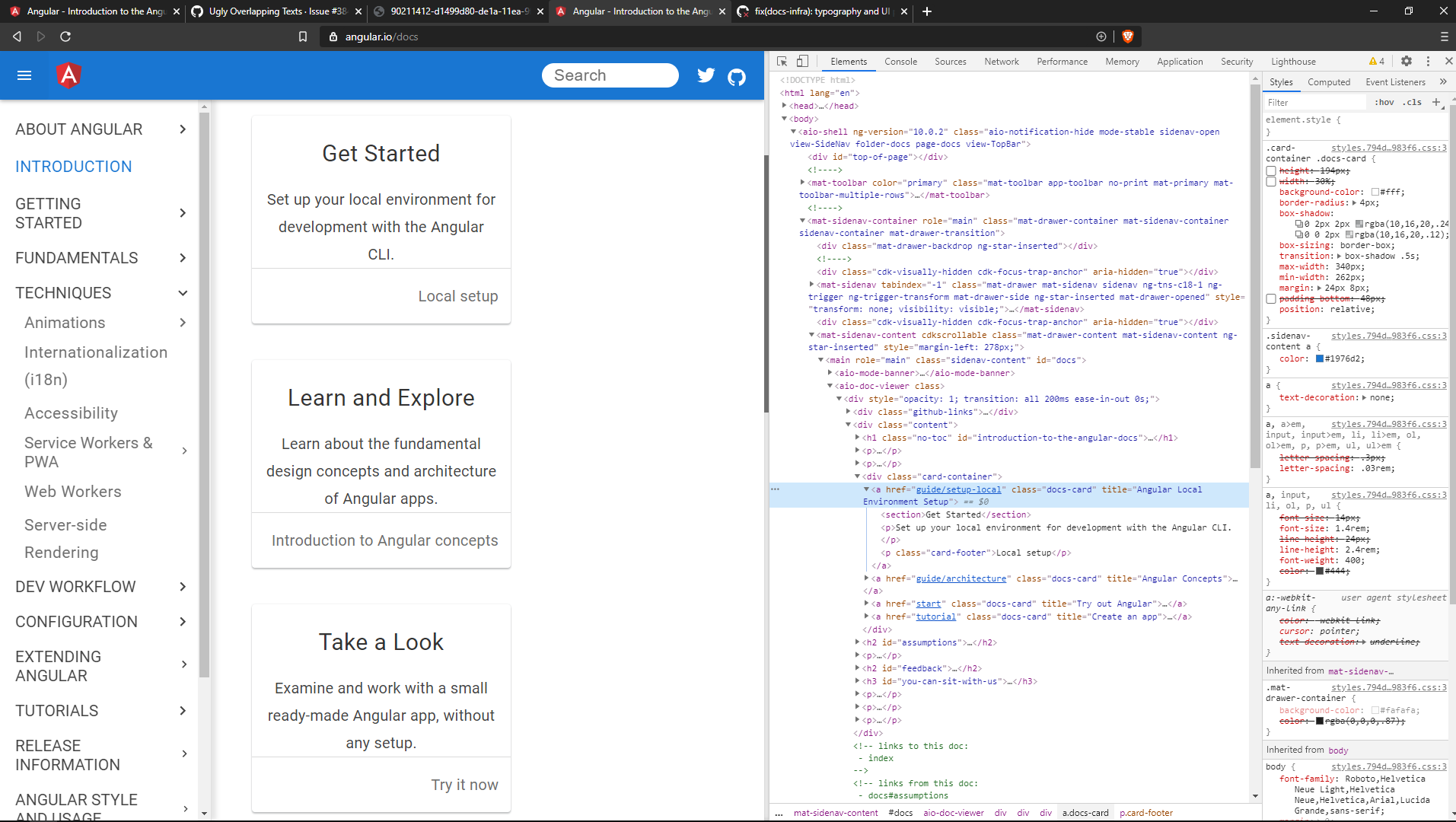Viewport: 1456px width, 822px height.
Task: Click the Angular logo in the header
Action: [68, 75]
